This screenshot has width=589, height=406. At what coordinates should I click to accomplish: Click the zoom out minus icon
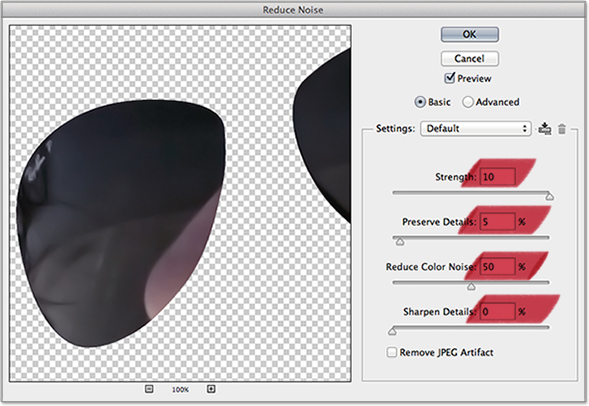click(149, 389)
